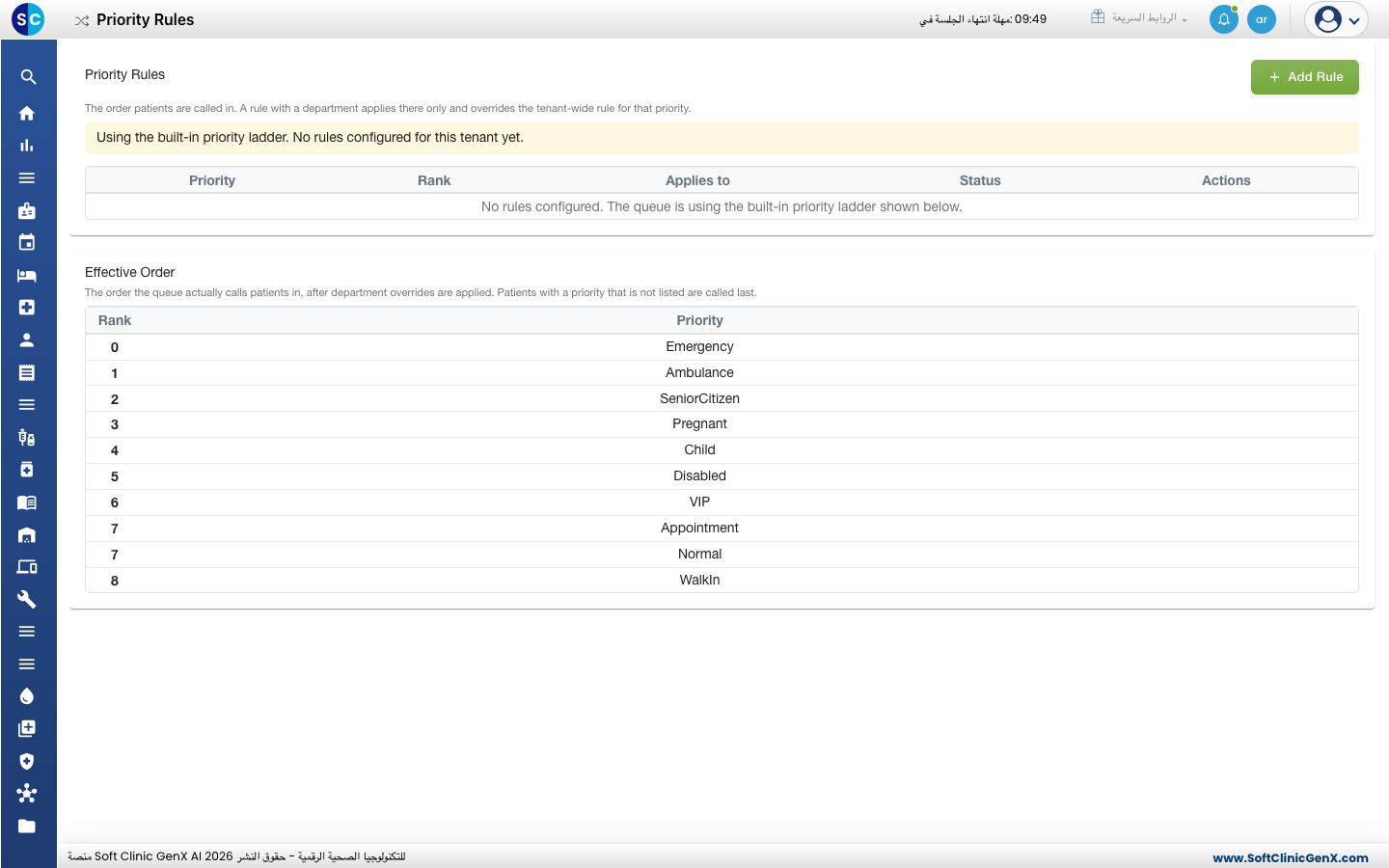1389x868 pixels.
Task: Open the calendar icon in the sidebar
Action: point(27,243)
